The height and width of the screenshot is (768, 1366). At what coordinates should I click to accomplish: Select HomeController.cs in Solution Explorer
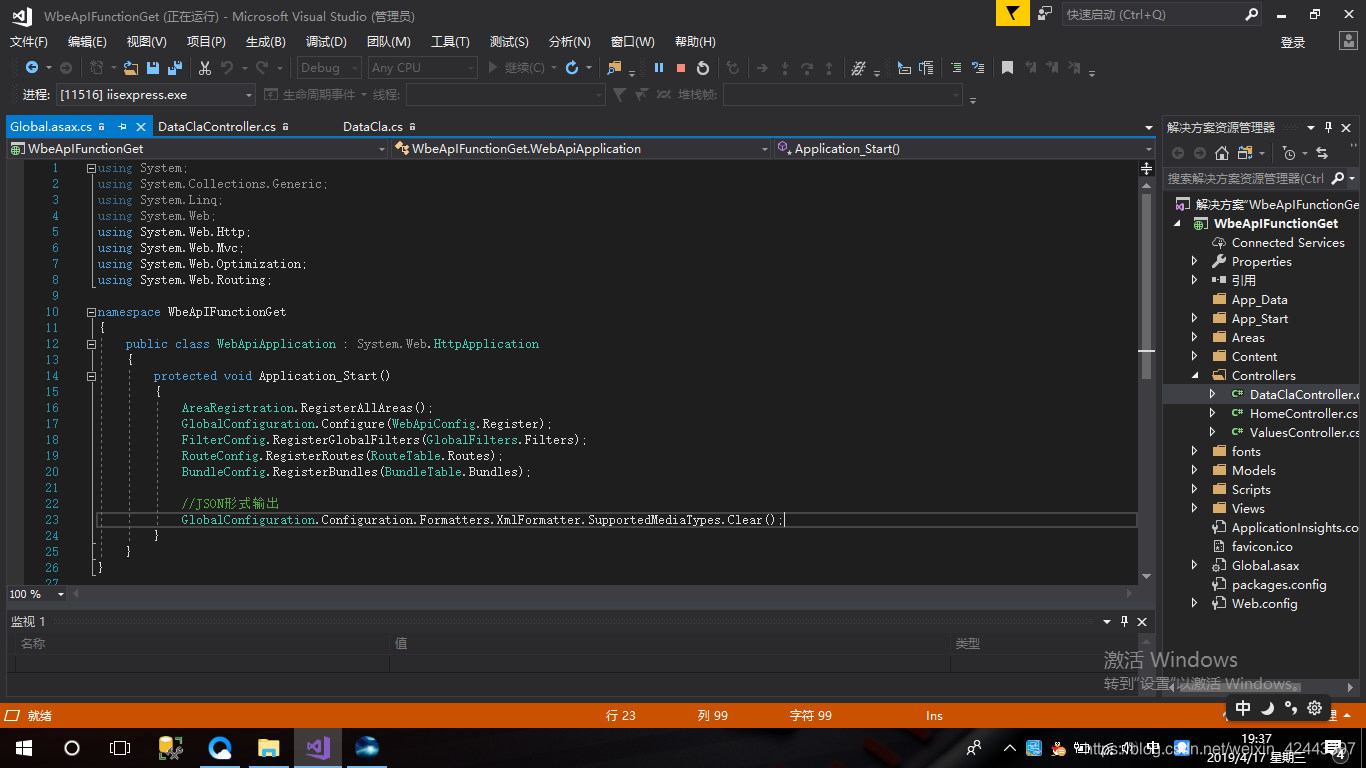click(x=1303, y=414)
